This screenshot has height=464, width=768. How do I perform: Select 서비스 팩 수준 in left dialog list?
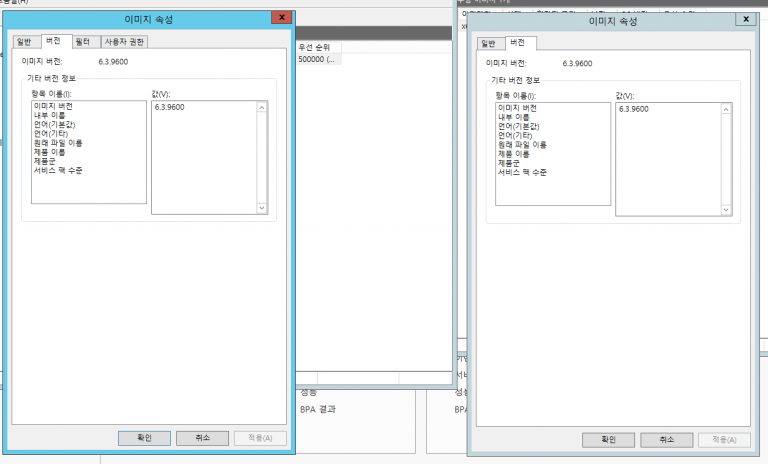click(58, 171)
